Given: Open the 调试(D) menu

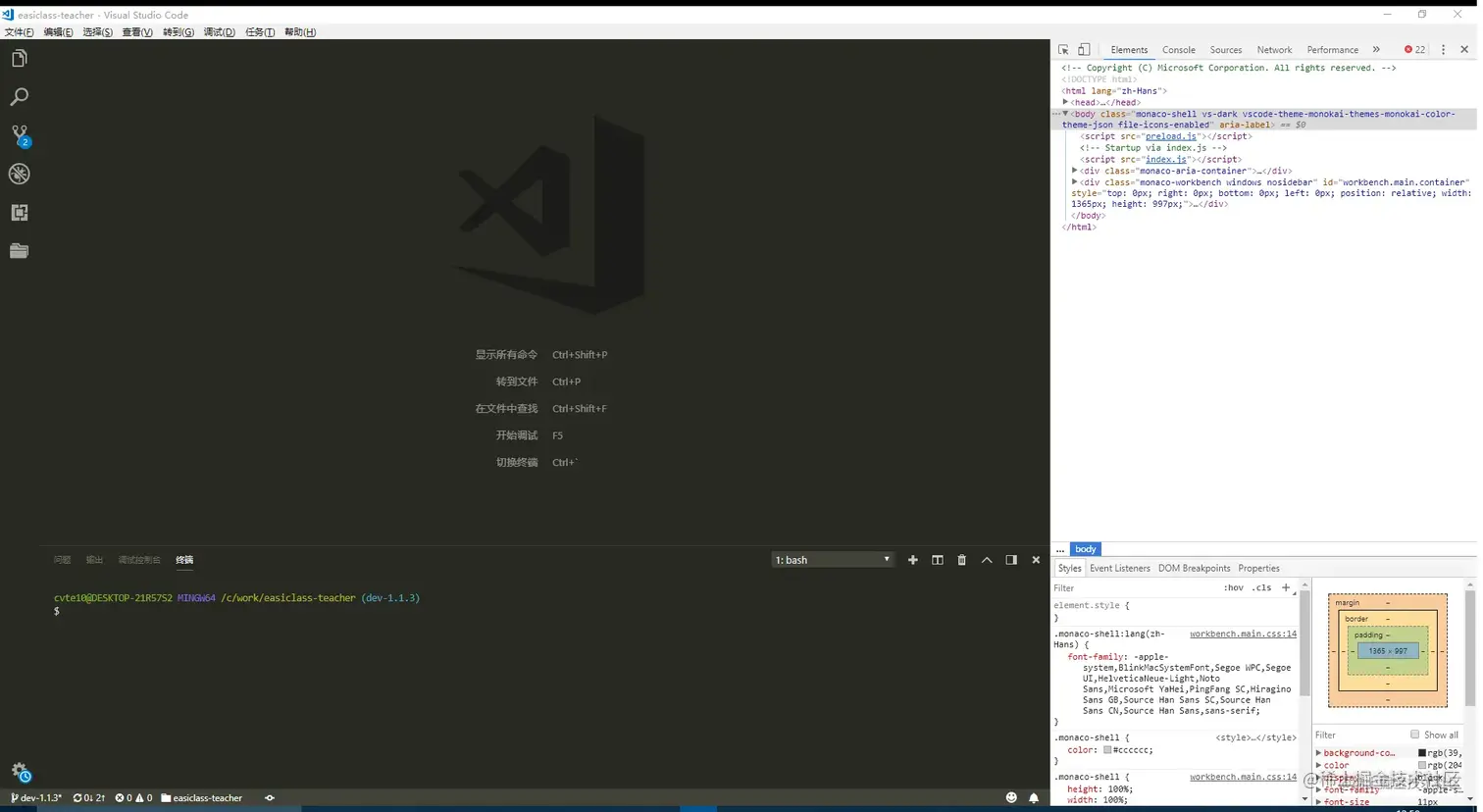Looking at the screenshot, I should 219,32.
